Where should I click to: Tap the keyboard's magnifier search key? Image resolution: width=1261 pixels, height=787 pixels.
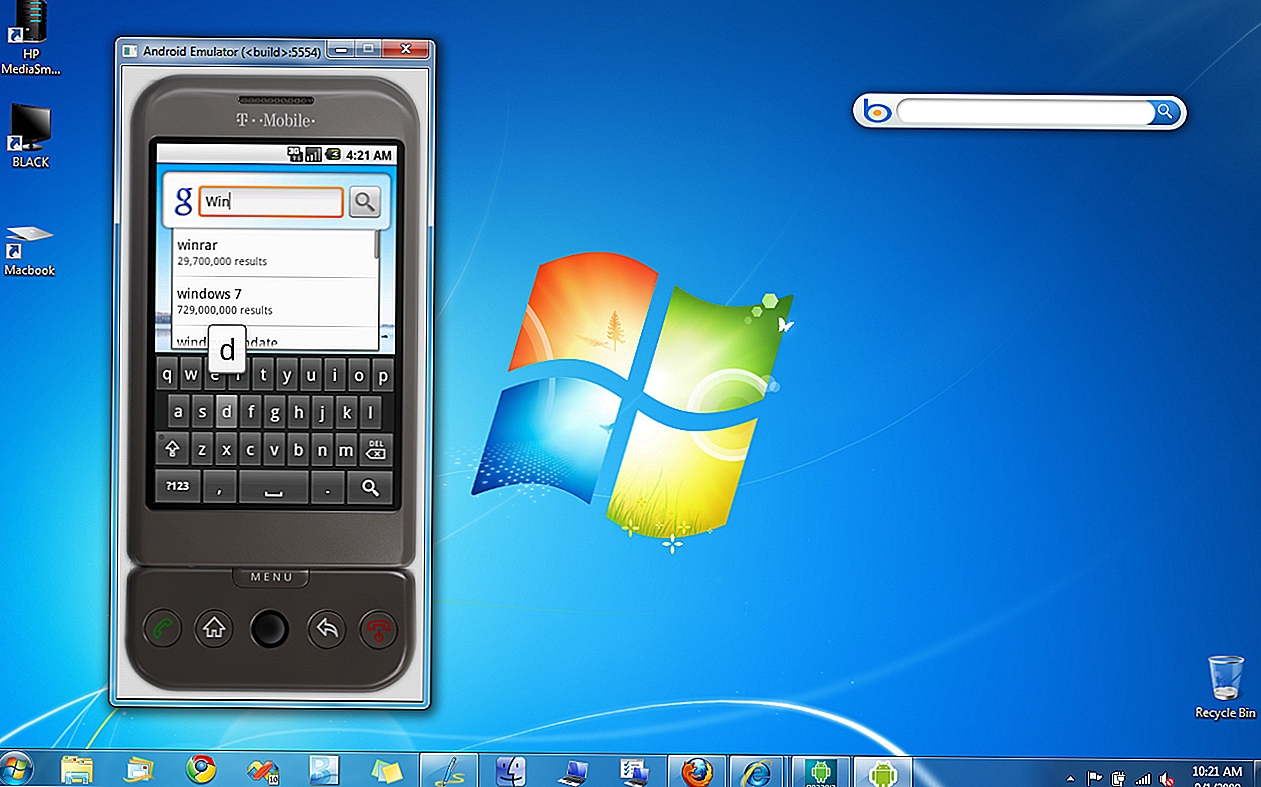[x=370, y=487]
